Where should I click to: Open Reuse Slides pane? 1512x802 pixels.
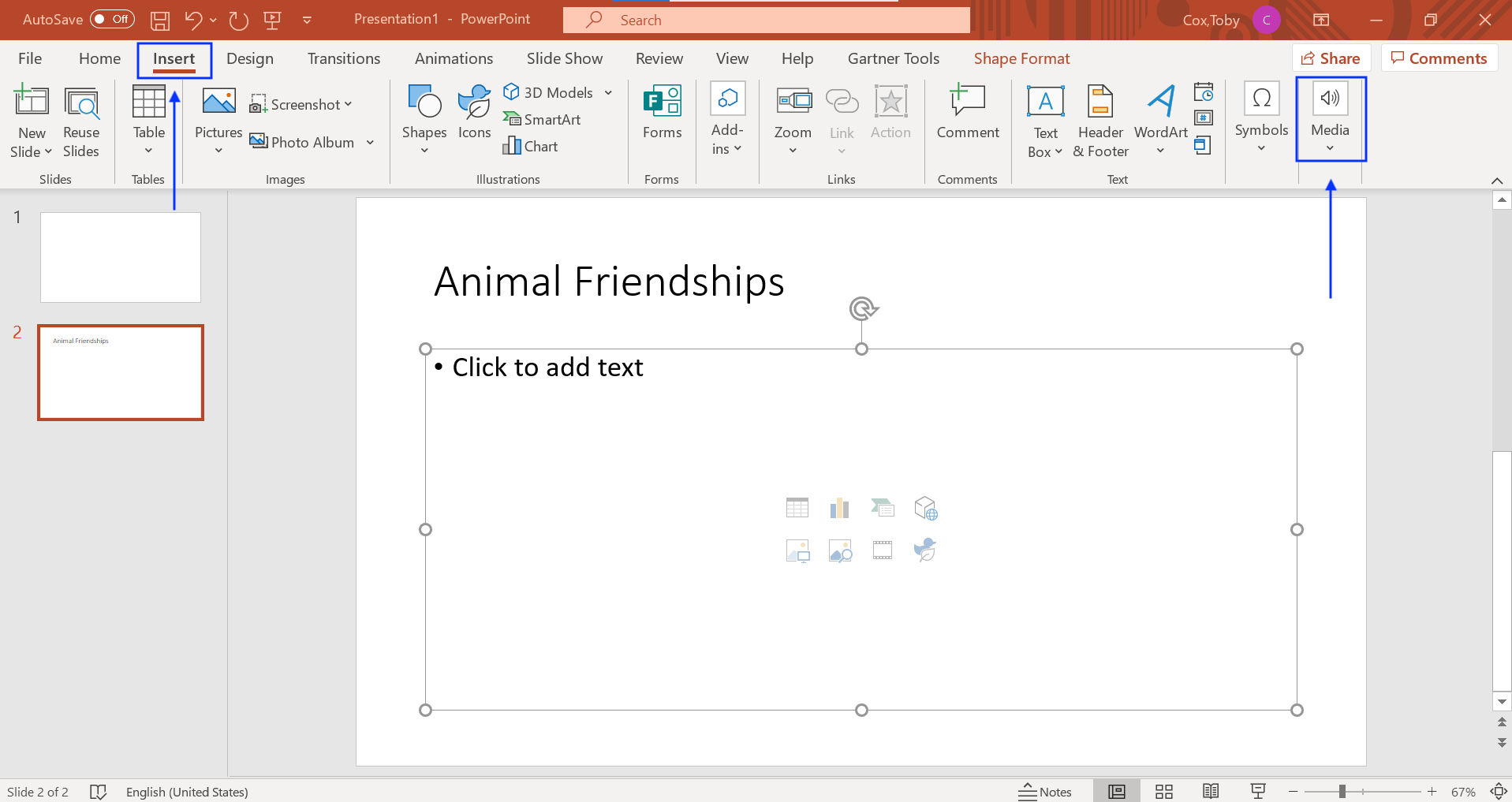pos(81,122)
